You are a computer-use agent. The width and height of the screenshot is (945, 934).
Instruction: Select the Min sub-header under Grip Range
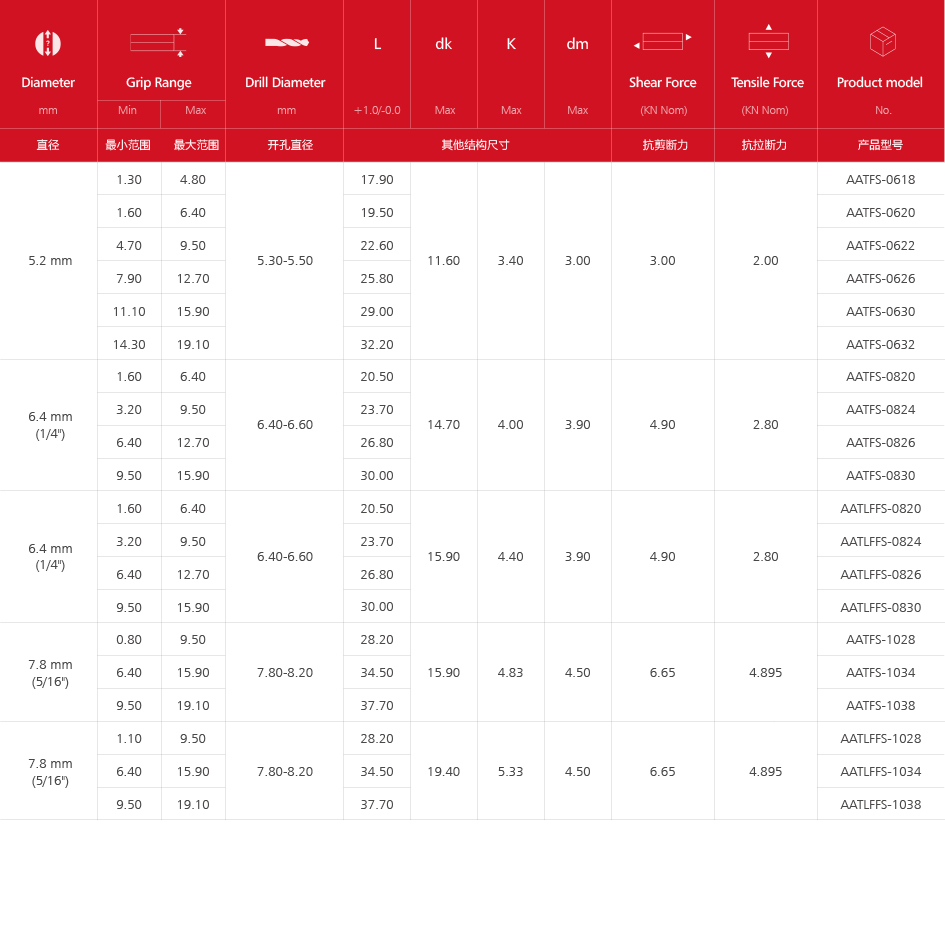[128, 110]
